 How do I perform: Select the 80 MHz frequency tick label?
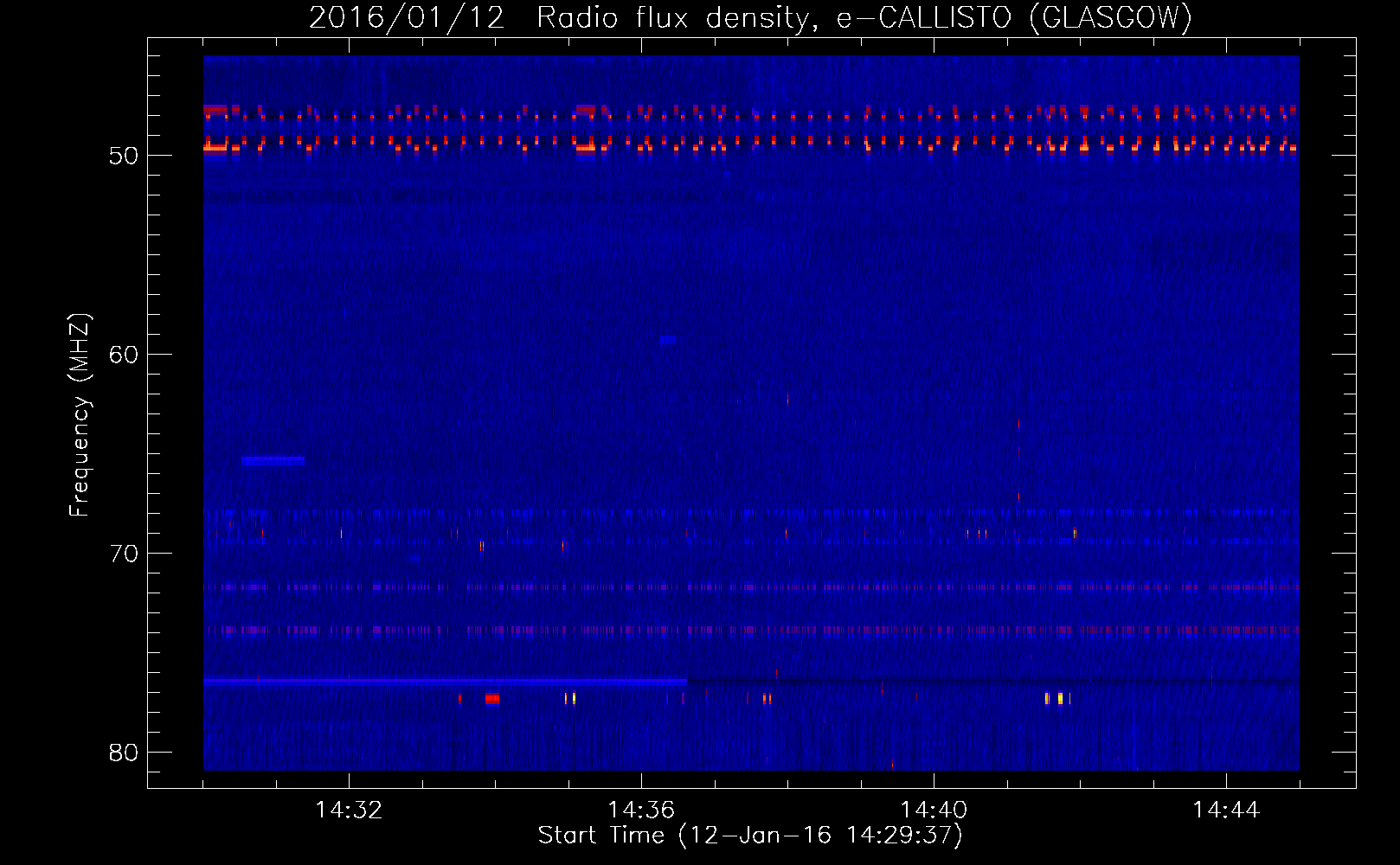tap(124, 753)
